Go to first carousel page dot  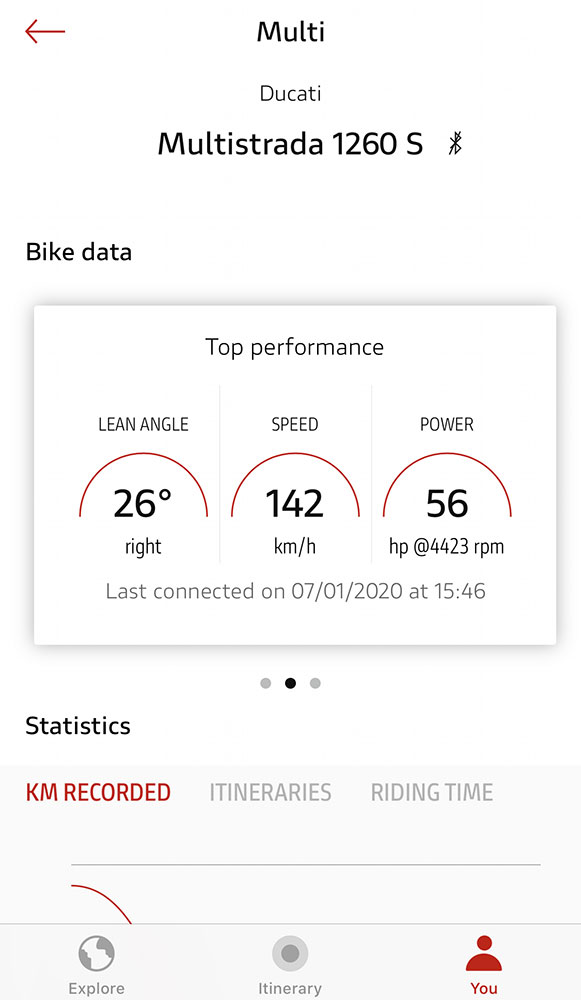click(x=266, y=683)
